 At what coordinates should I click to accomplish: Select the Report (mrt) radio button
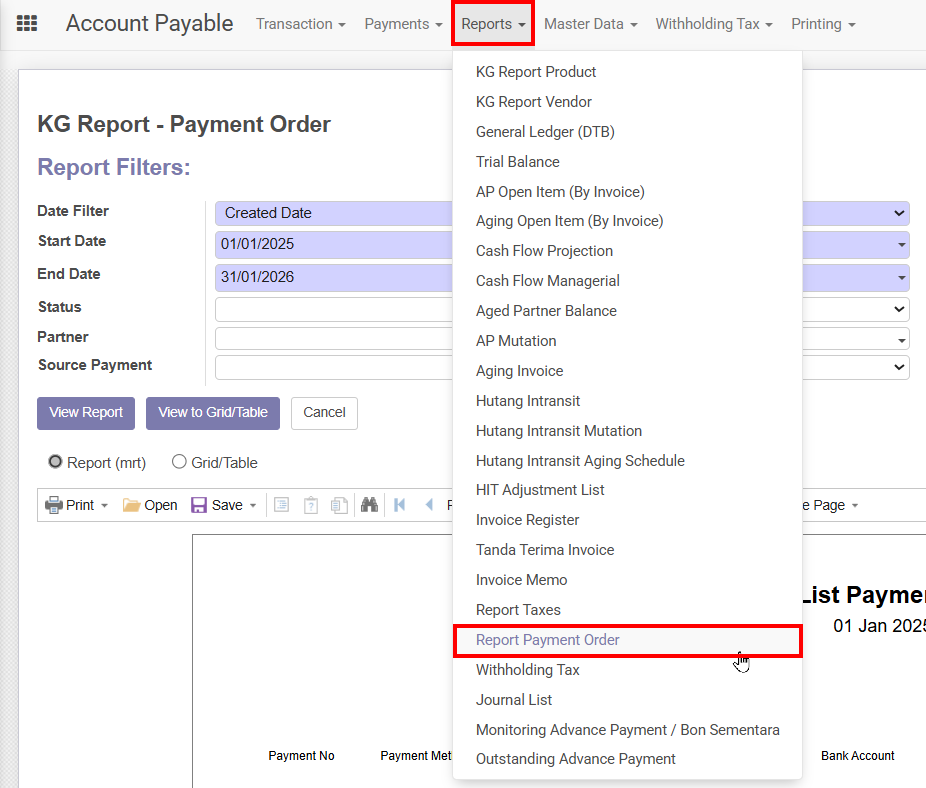tap(56, 462)
